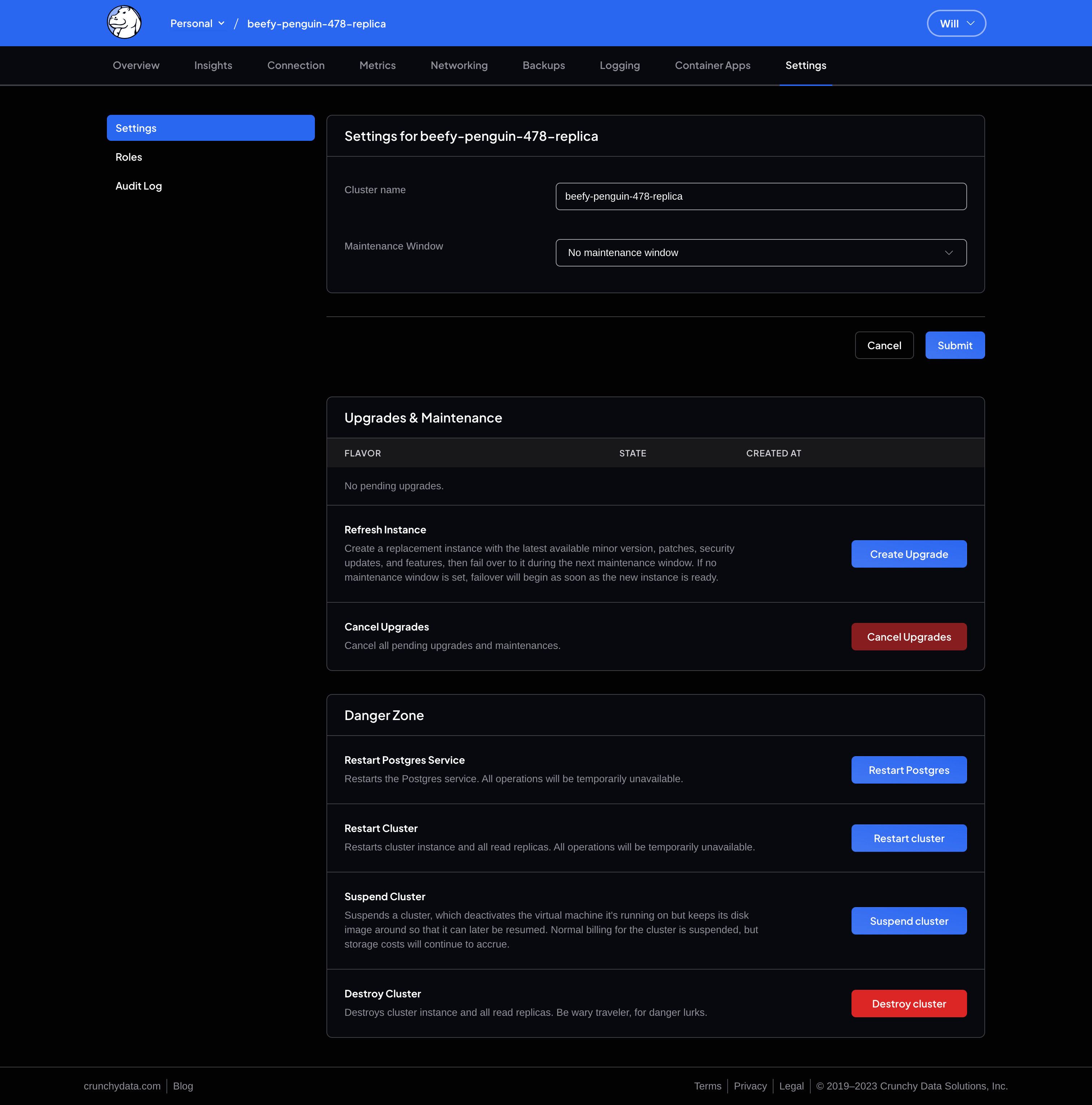Click the beefy-penguin-478-replica breadcrumb
1092x1105 pixels.
(316, 23)
